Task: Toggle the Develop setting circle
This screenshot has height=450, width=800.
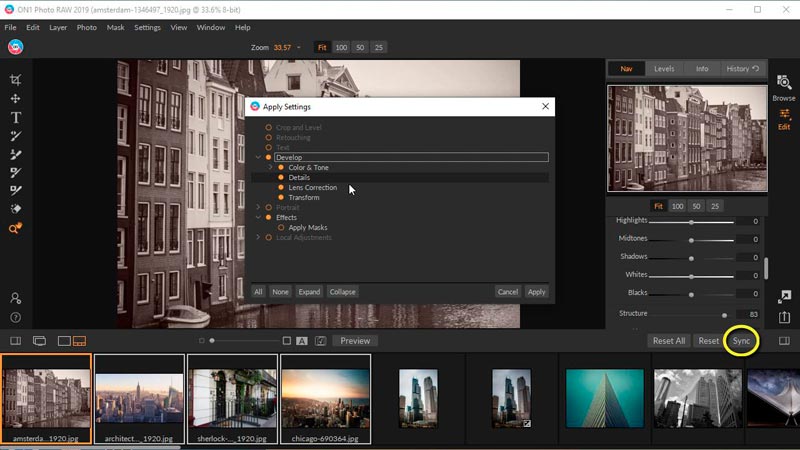Action: pos(268,157)
